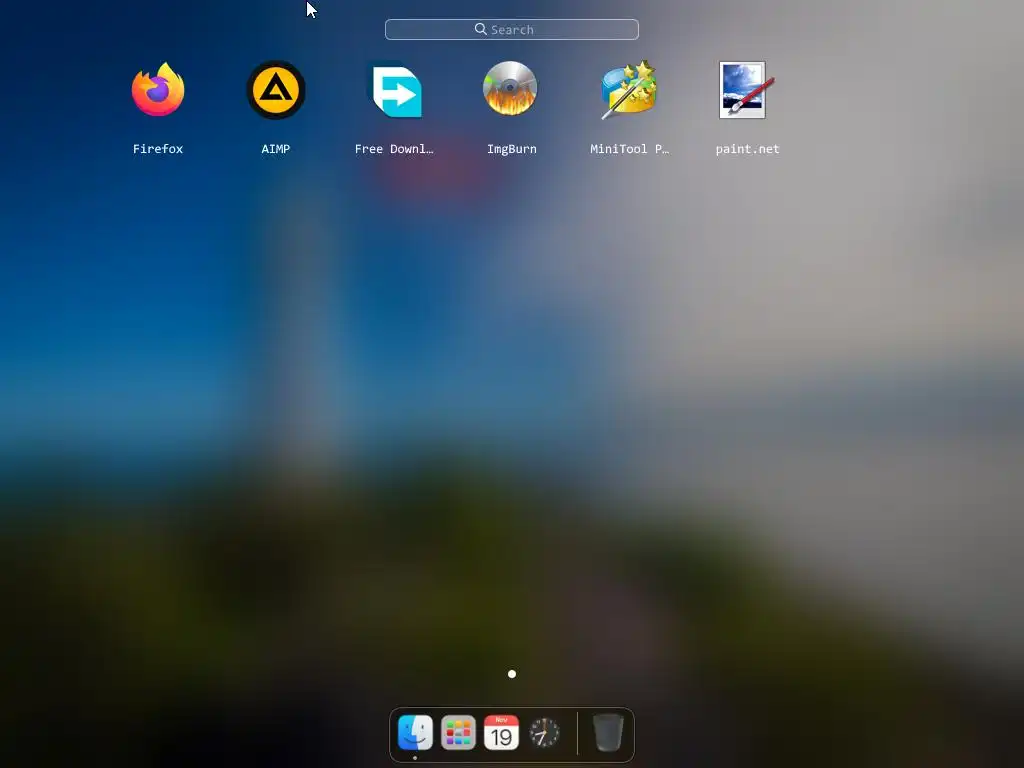Open the MiniTool Partition Wizard icon
Viewport: 1024px width, 768px height.
click(629, 89)
